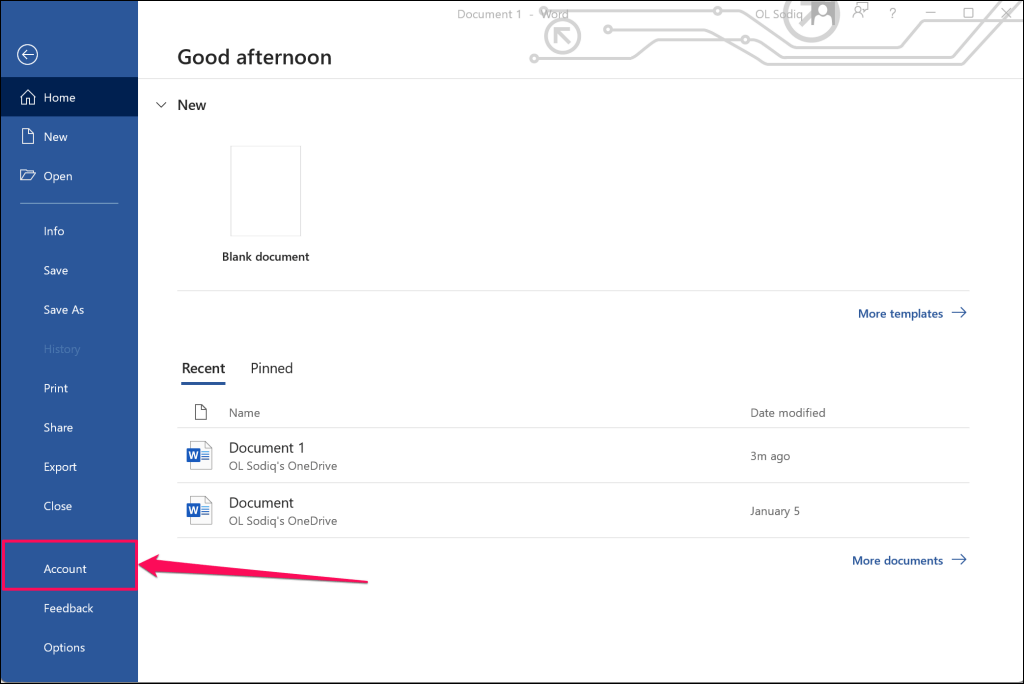Create a Blank document from thumbnail

tap(265, 191)
